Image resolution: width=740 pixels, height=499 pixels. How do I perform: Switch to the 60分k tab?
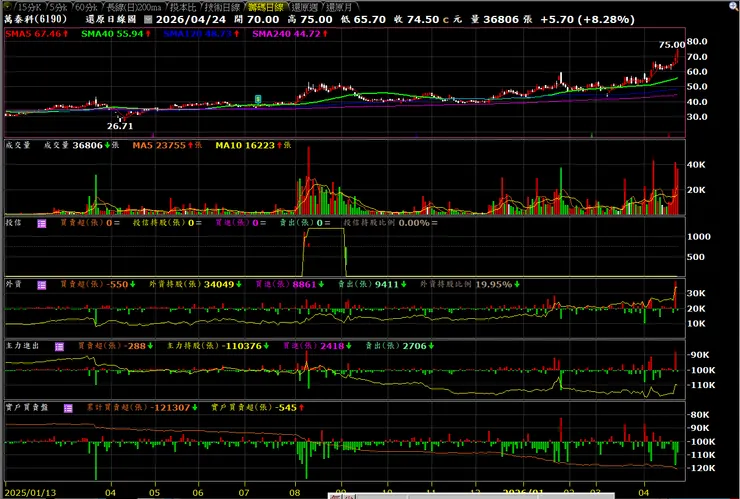click(85, 7)
